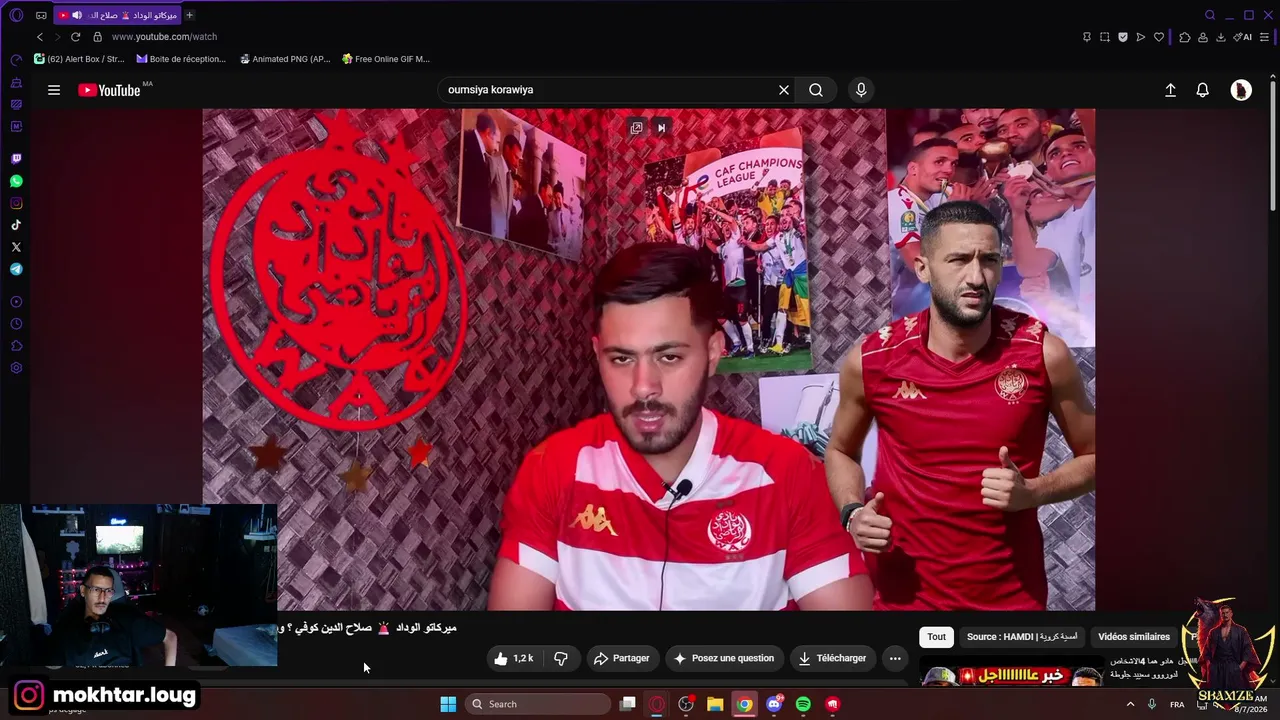The image size is (1280, 720).
Task: Open Telegram in the Opera sidebar
Action: 16,269
